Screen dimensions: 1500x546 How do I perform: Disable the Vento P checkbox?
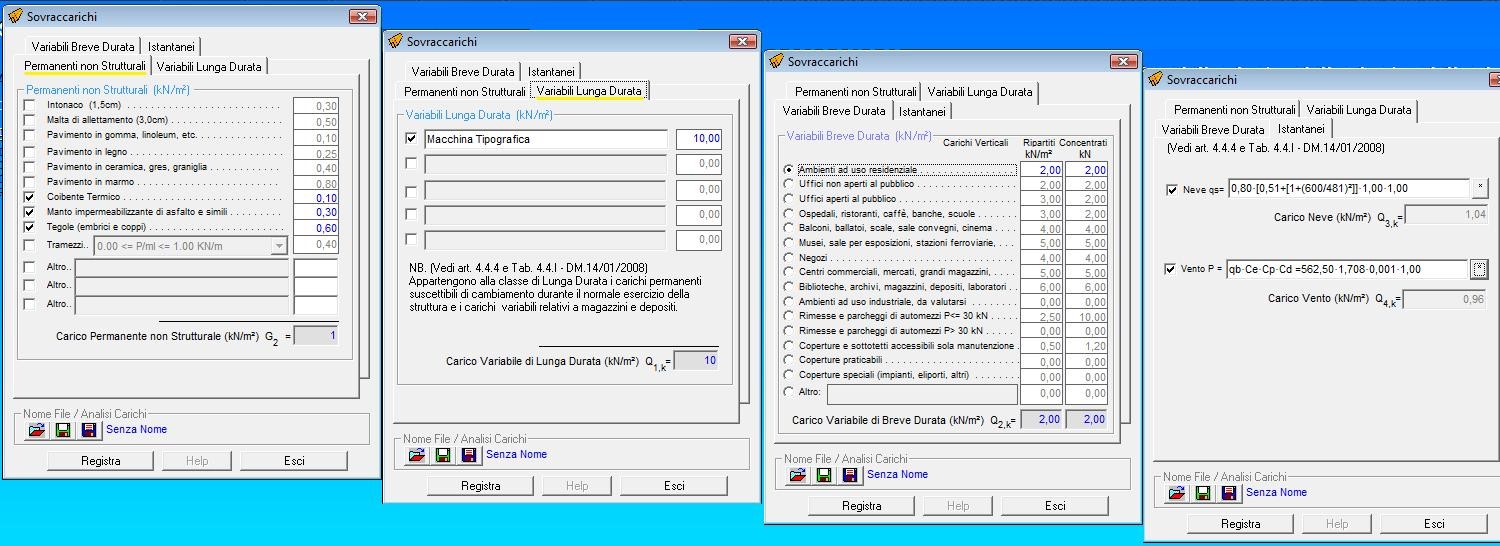1172,269
